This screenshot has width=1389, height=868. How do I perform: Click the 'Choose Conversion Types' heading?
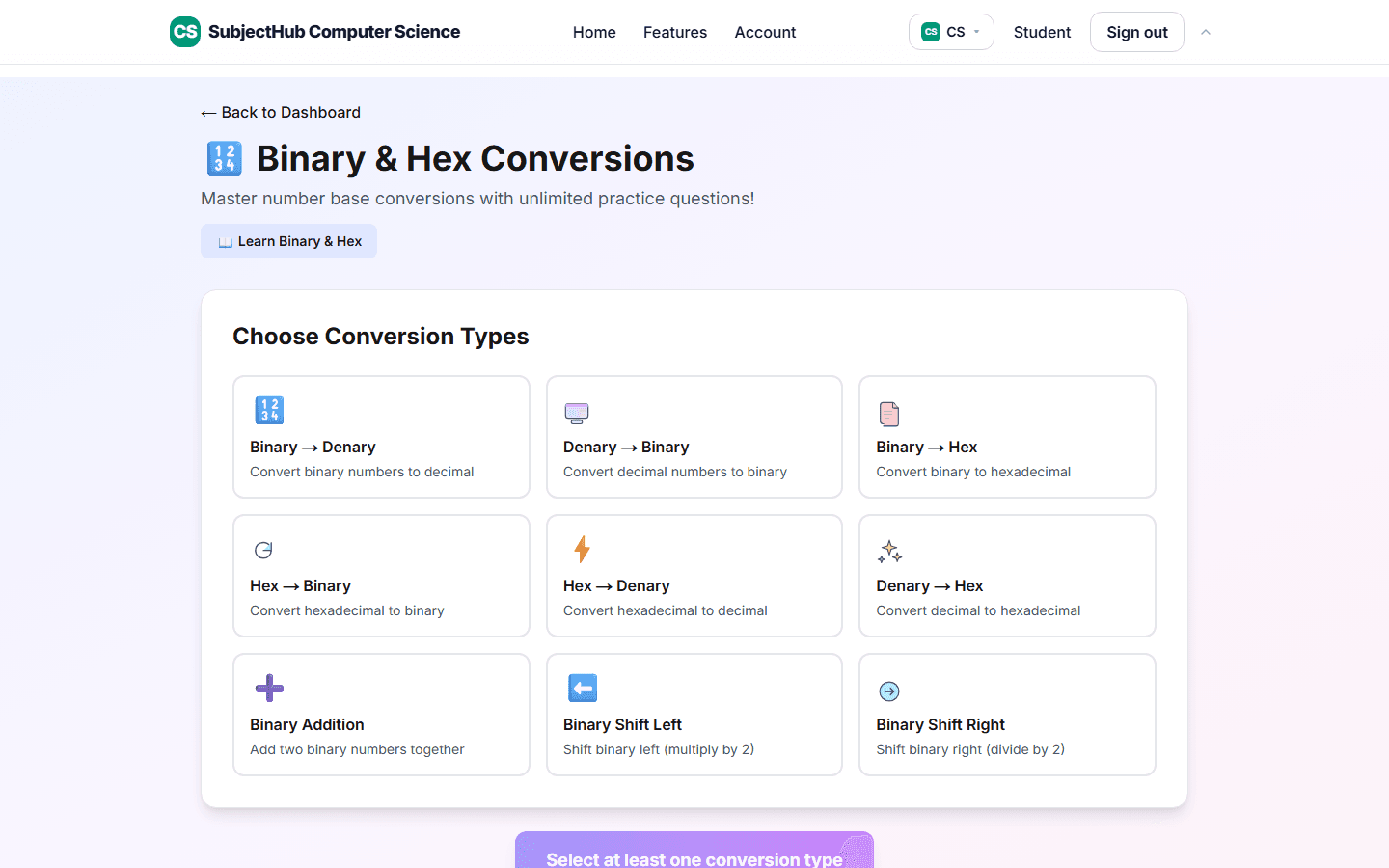click(381, 336)
